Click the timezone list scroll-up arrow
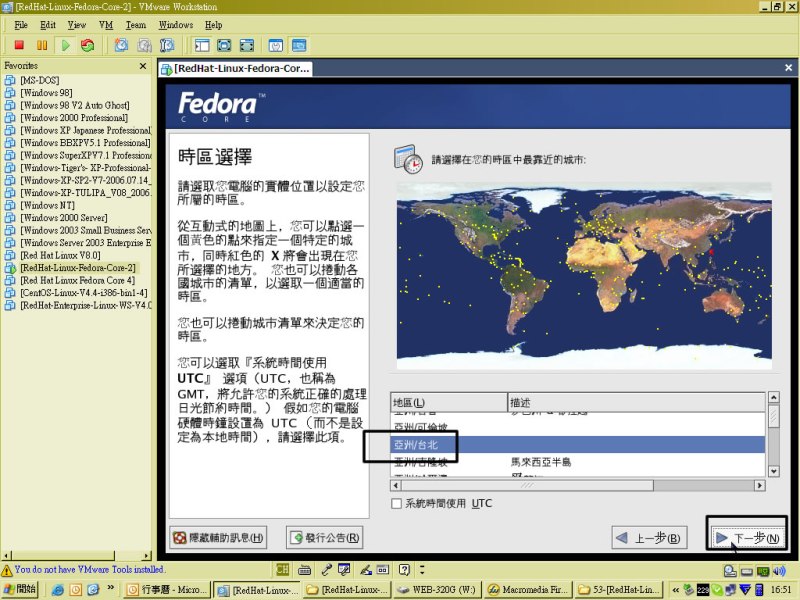Screen dimensions: 800x600 (x=773, y=397)
